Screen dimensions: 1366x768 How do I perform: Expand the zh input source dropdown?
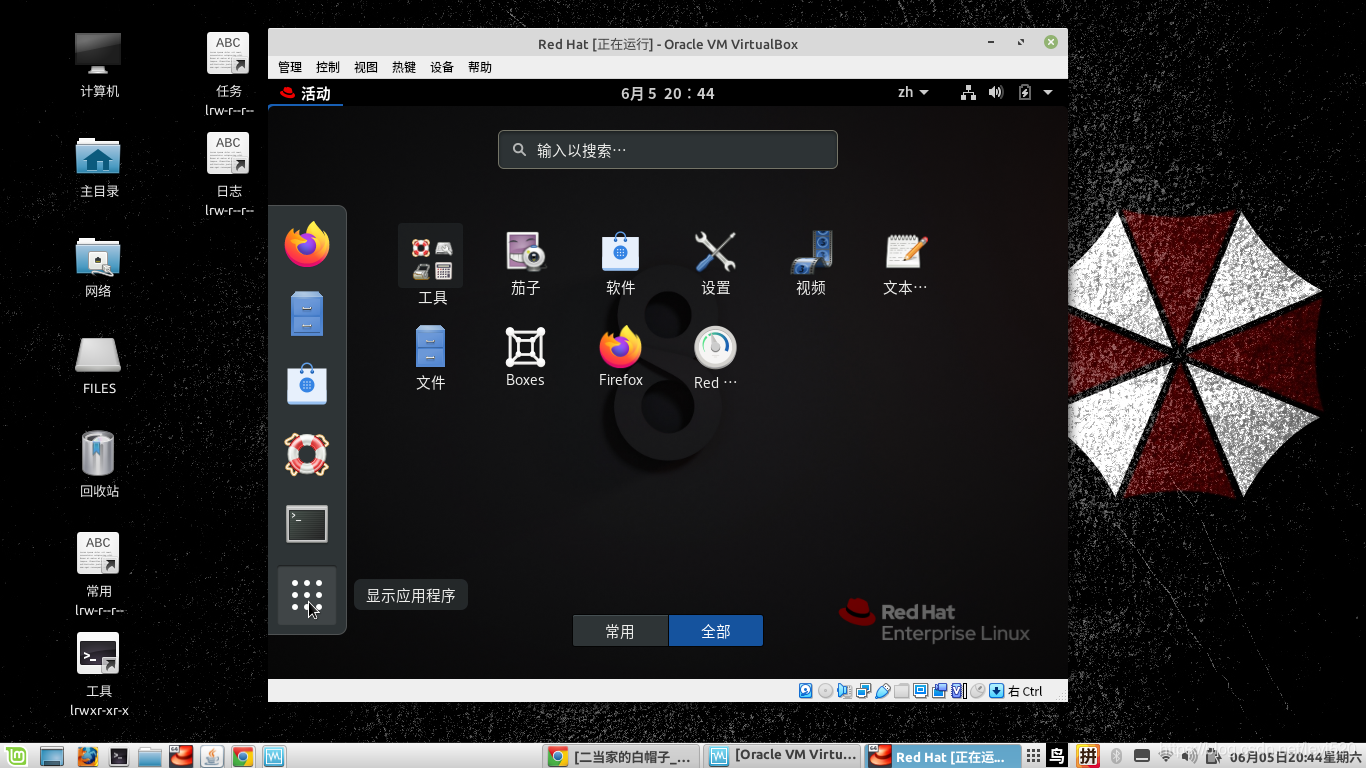[913, 93]
